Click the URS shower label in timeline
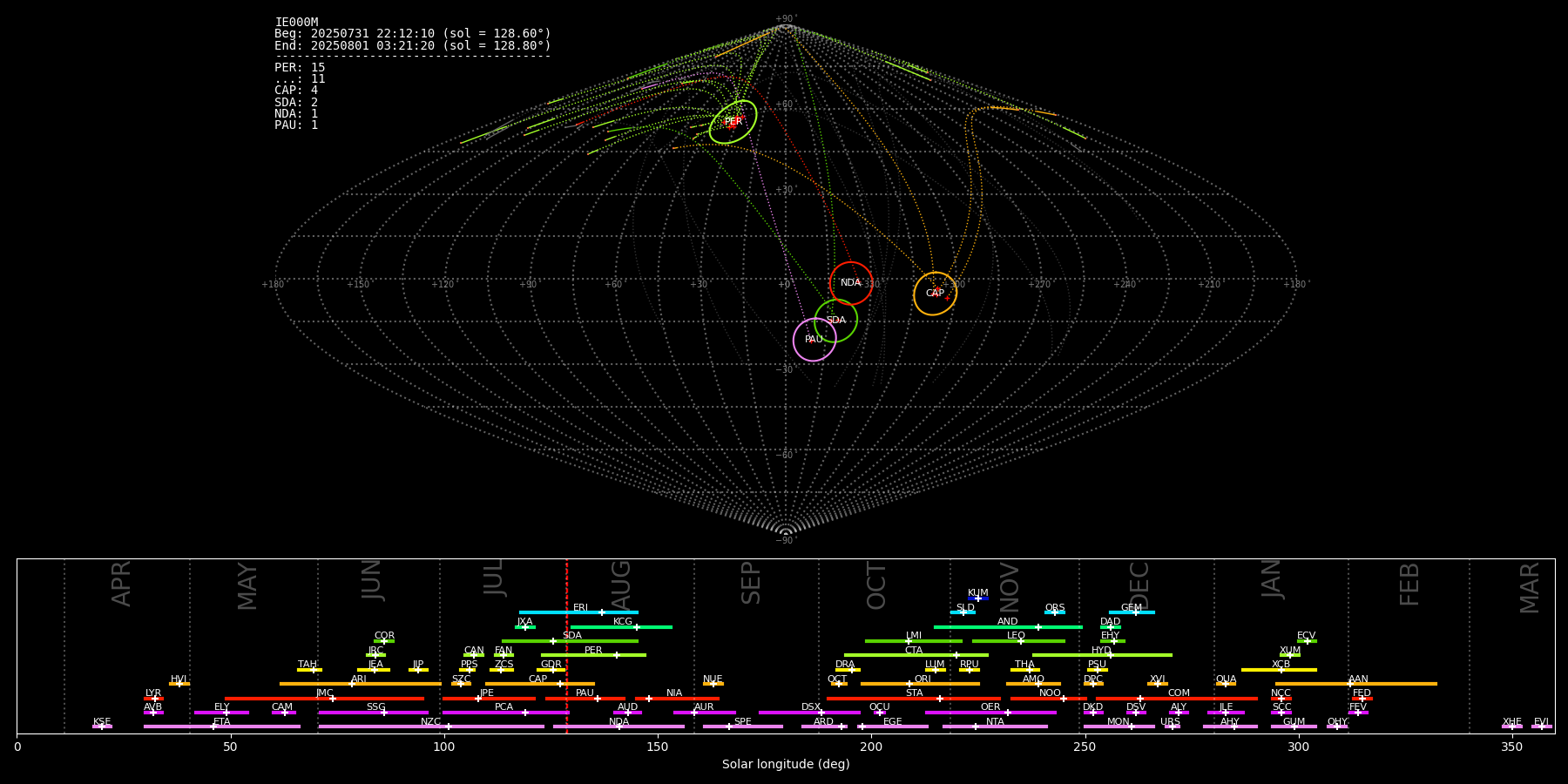Viewport: 1568px width, 784px height. coord(1170,722)
